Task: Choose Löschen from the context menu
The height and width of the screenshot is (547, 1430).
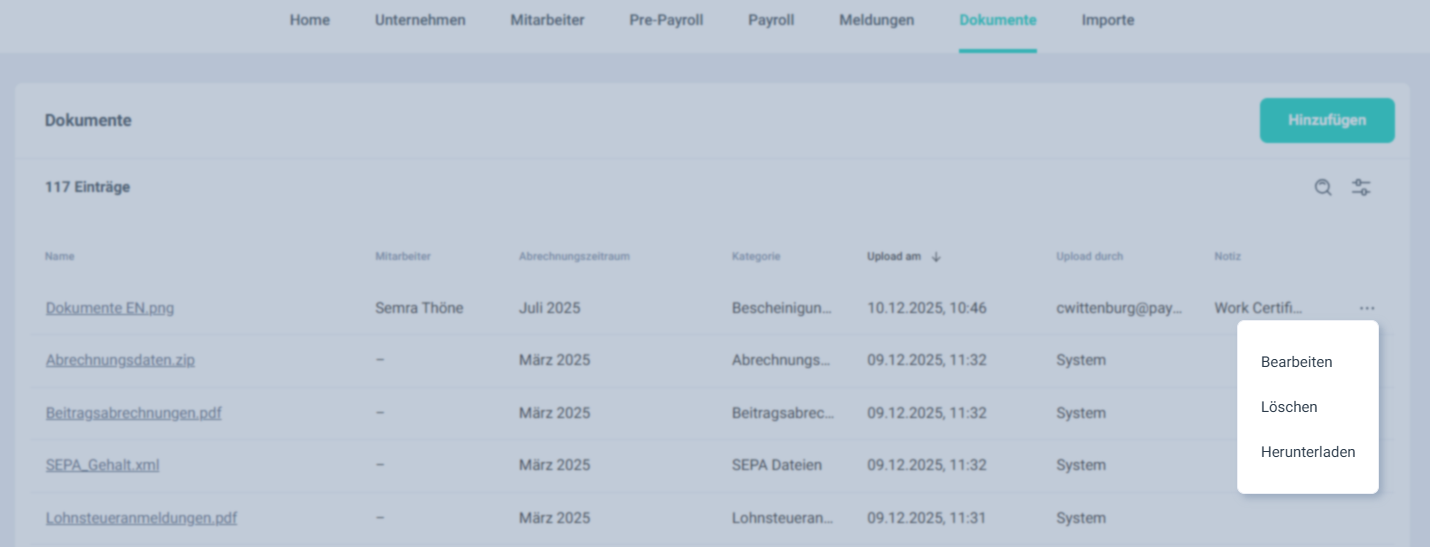Action: (1289, 407)
